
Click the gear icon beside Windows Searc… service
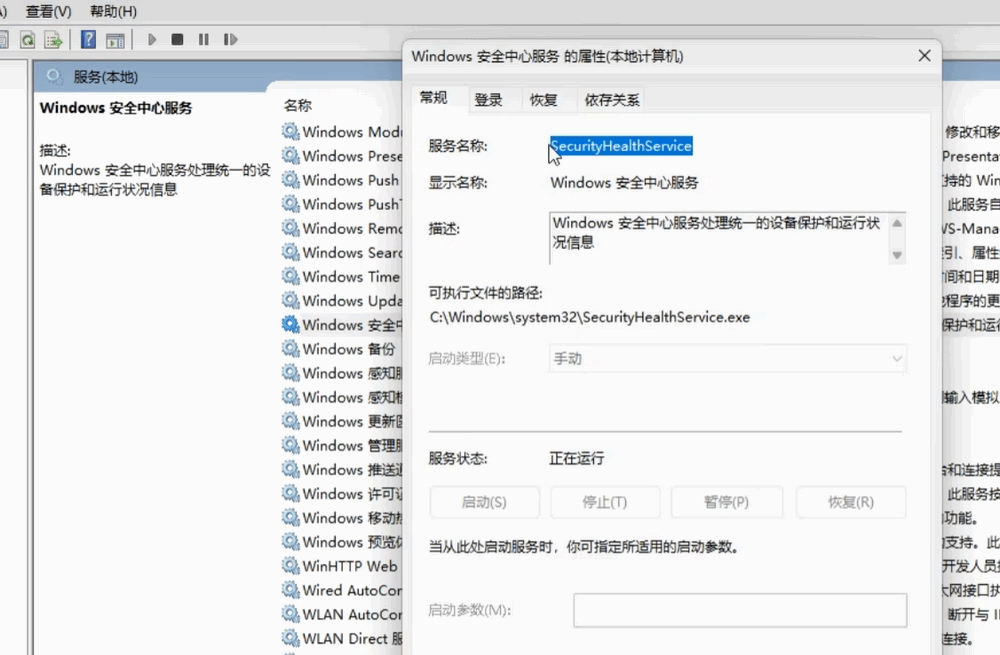(x=291, y=252)
